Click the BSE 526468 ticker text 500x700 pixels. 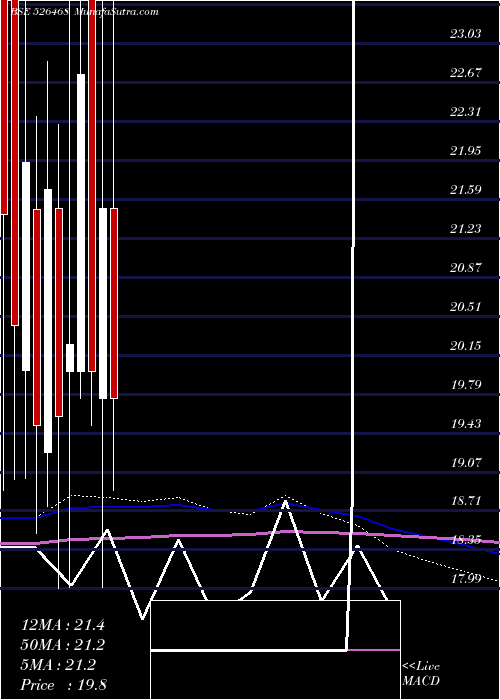click(x=39, y=12)
